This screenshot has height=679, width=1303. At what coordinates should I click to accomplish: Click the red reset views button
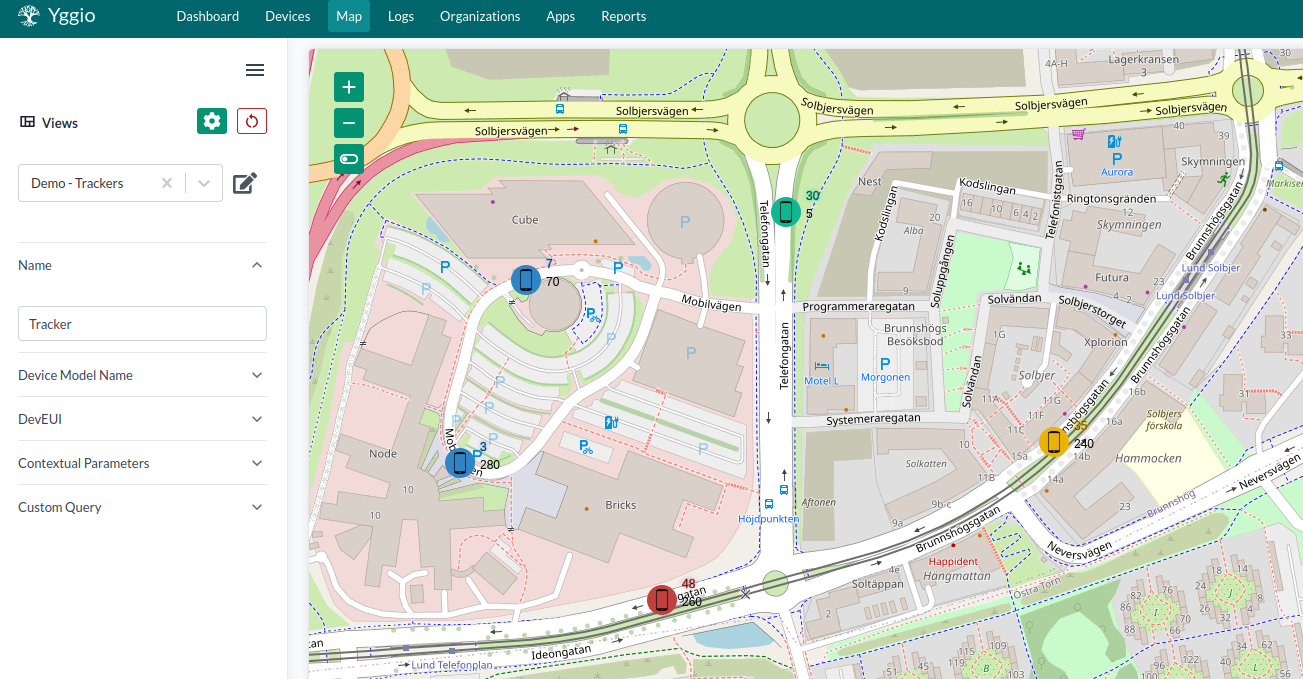pyautogui.click(x=252, y=121)
